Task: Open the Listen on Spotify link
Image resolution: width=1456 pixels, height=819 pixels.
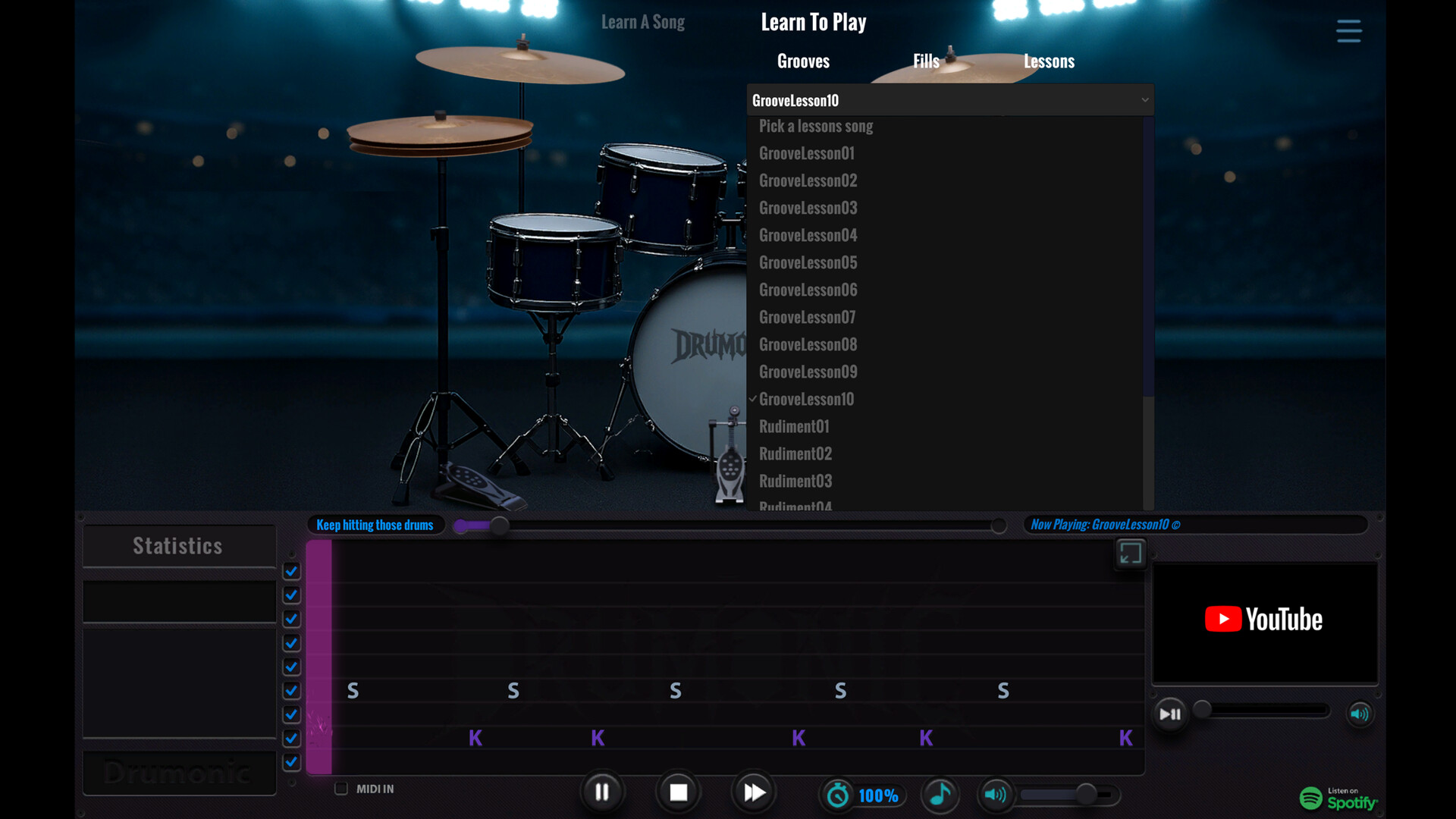Action: tap(1338, 798)
